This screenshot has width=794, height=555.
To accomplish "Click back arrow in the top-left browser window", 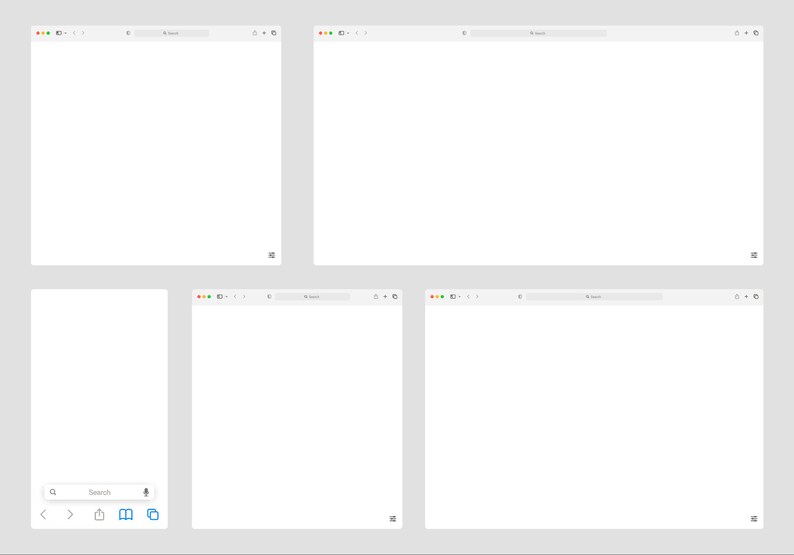I will (x=74, y=33).
